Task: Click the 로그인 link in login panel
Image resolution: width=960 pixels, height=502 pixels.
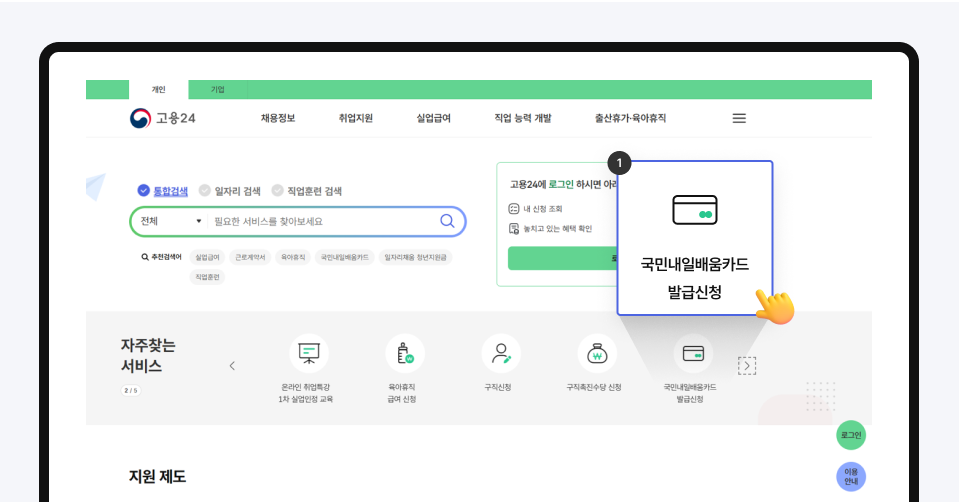Action: click(561, 184)
